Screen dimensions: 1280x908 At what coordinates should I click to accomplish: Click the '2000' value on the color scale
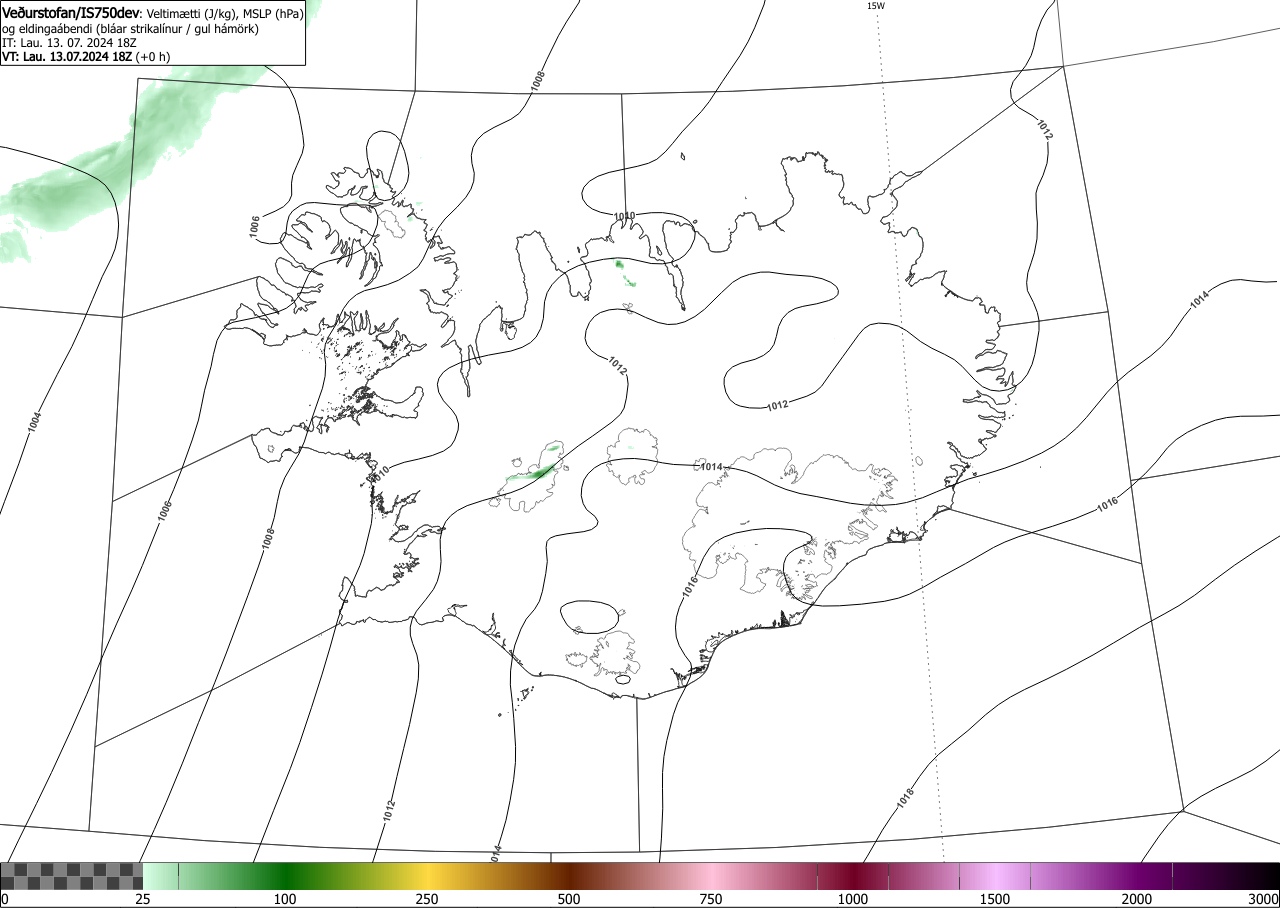(x=1137, y=899)
